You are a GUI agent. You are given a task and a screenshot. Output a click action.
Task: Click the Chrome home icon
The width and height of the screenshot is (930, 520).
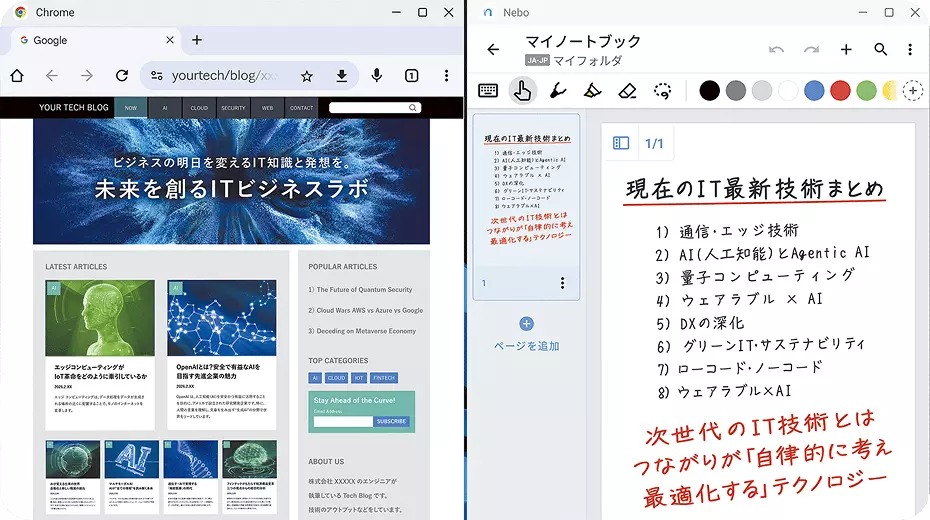(x=17, y=75)
